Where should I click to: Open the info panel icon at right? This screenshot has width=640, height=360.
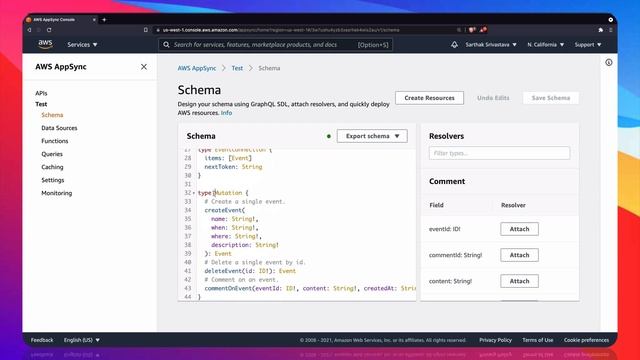609,62
